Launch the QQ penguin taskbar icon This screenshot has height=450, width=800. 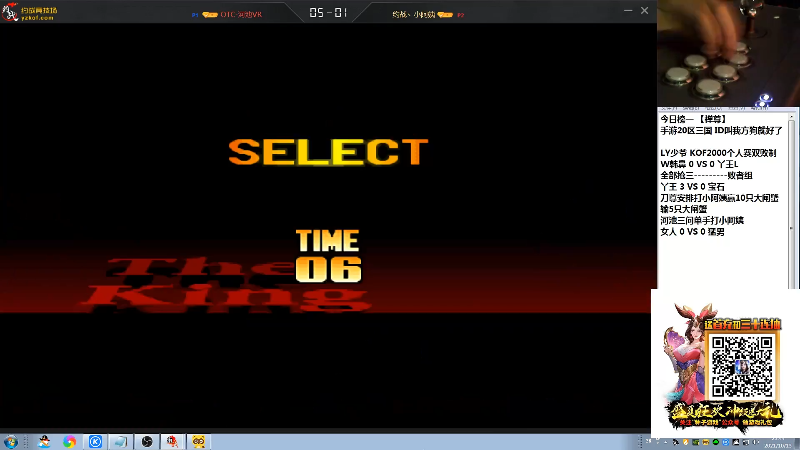click(44, 441)
